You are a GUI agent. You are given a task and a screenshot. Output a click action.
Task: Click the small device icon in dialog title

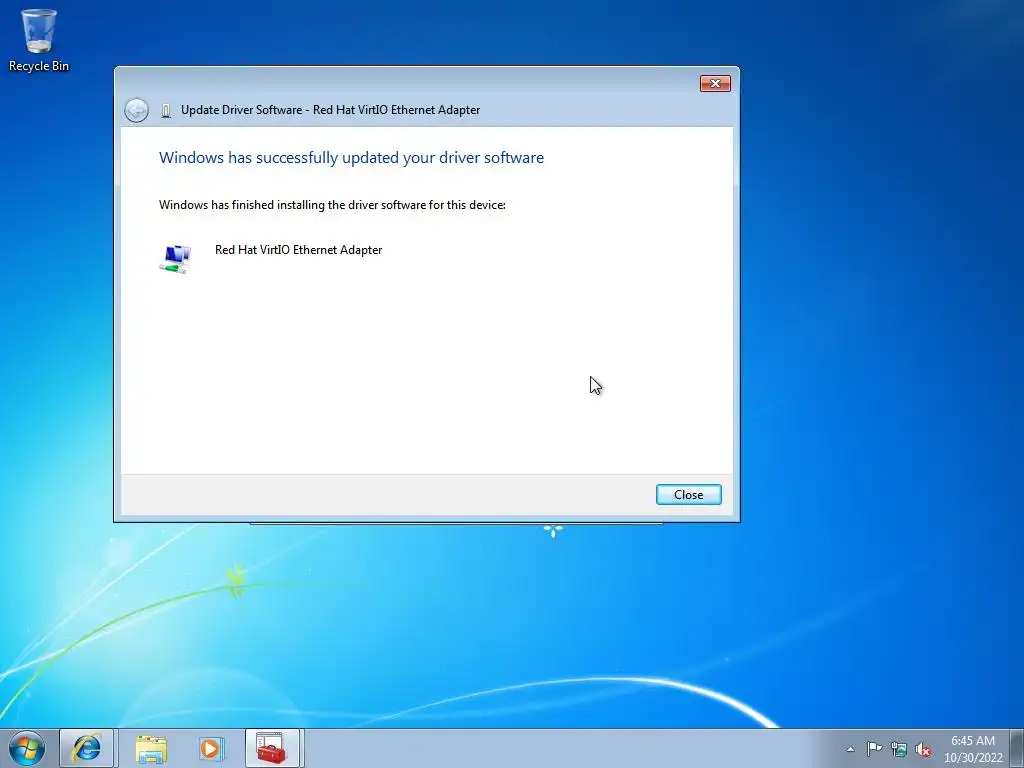[166, 110]
